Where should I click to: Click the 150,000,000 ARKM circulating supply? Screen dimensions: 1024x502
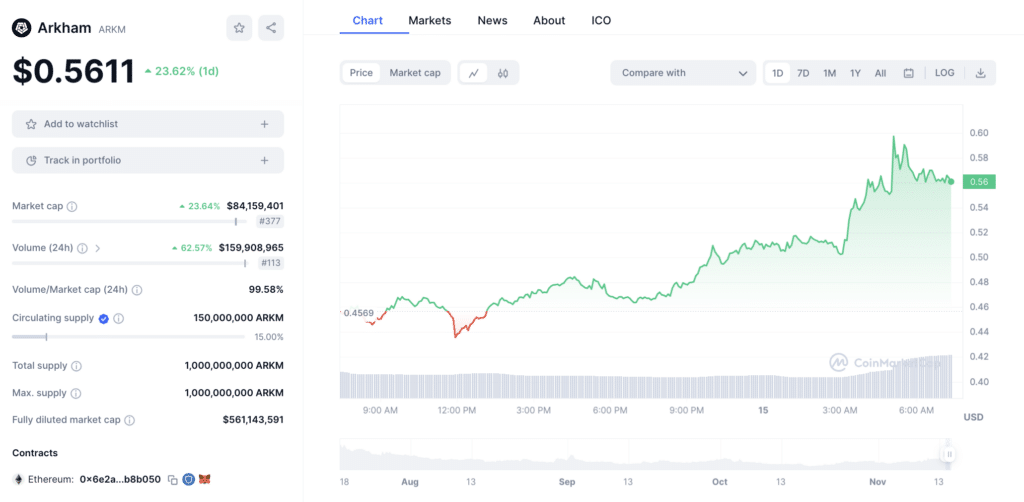pyautogui.click(x=238, y=319)
